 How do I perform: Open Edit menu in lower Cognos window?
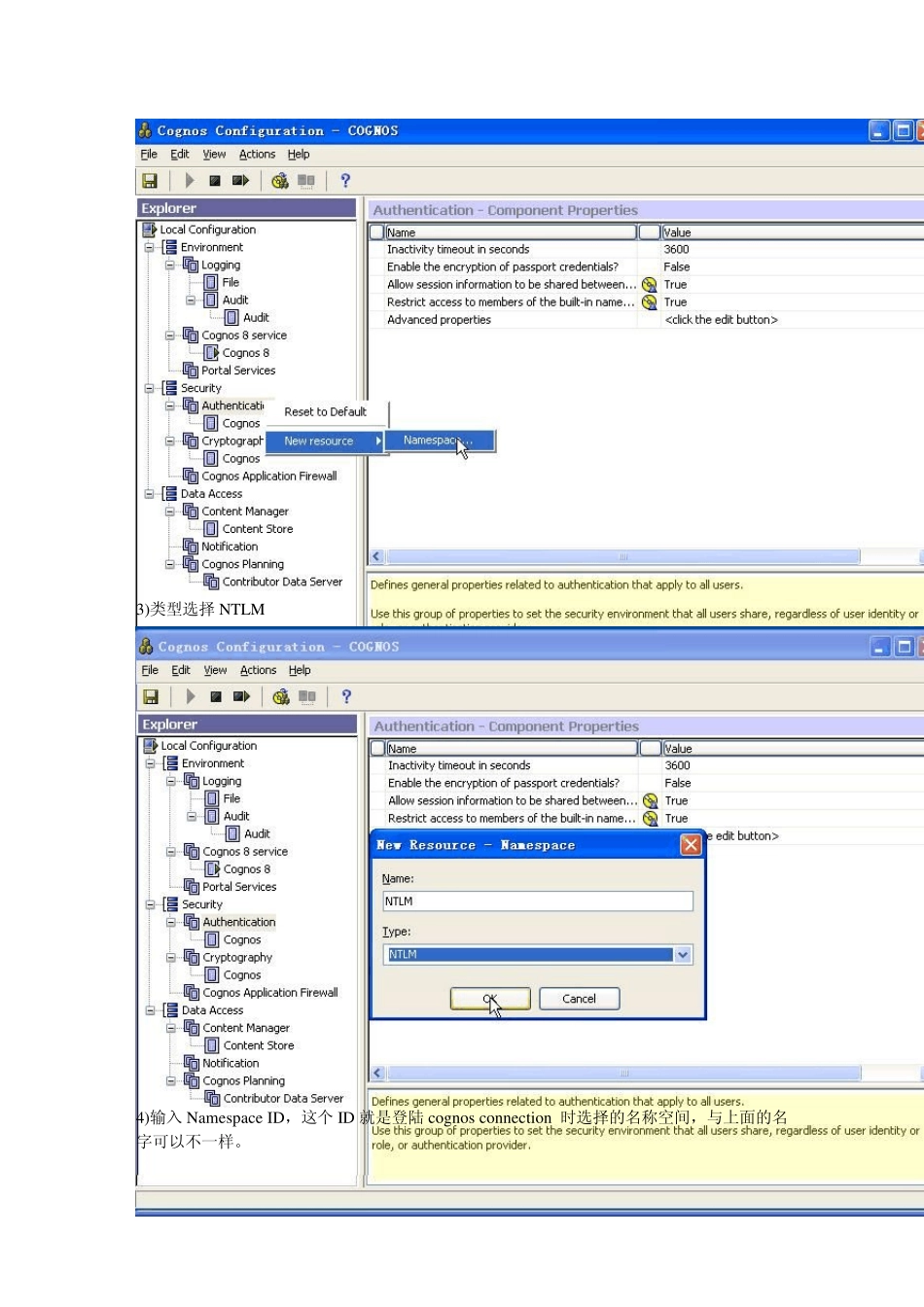coord(181,671)
